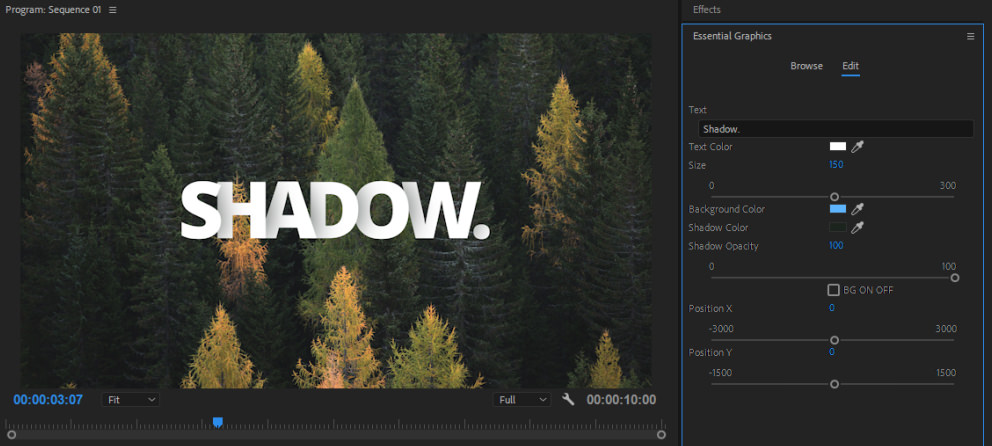
Task: Click the Size slider handle
Action: [x=834, y=197]
